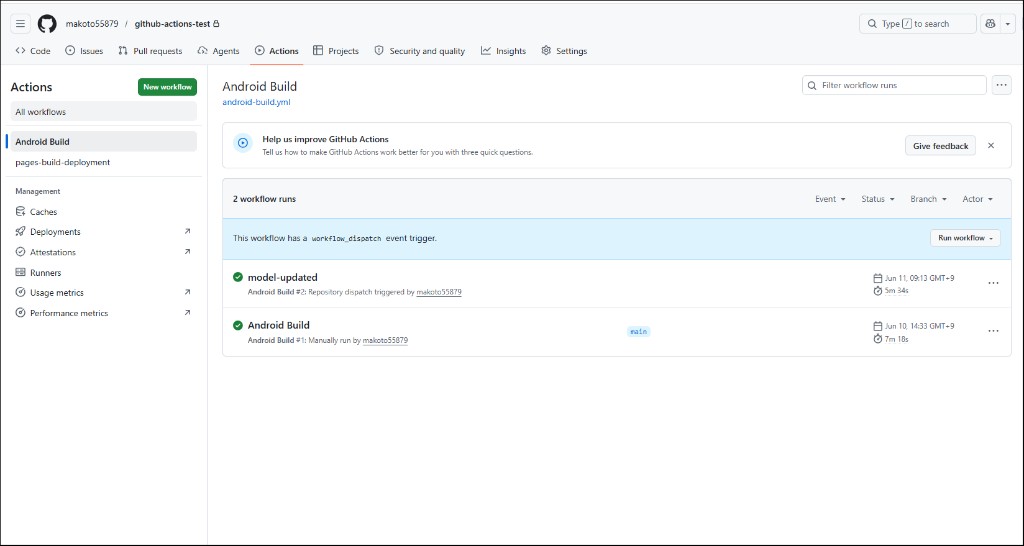Switch to the Code tab

pos(33,51)
